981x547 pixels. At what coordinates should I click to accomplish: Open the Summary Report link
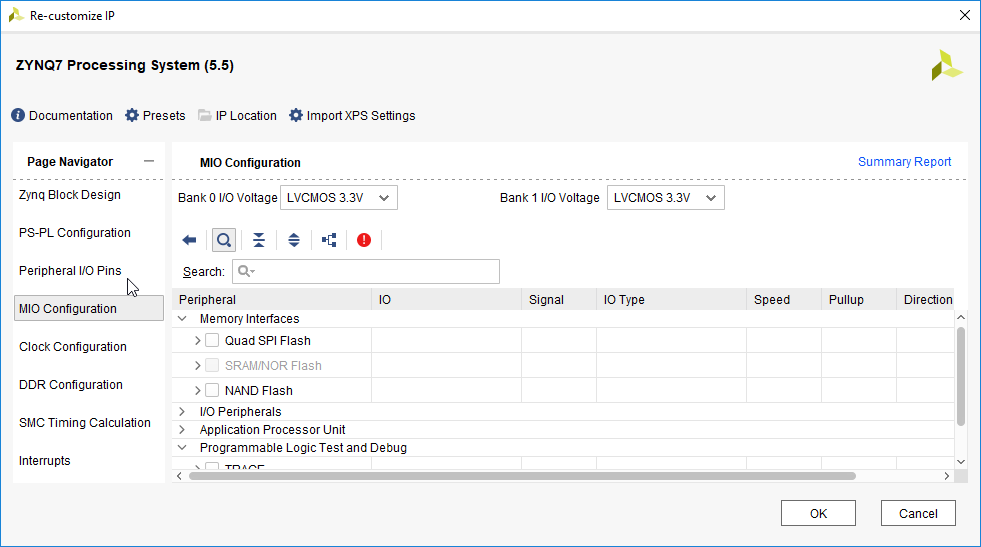(x=904, y=161)
